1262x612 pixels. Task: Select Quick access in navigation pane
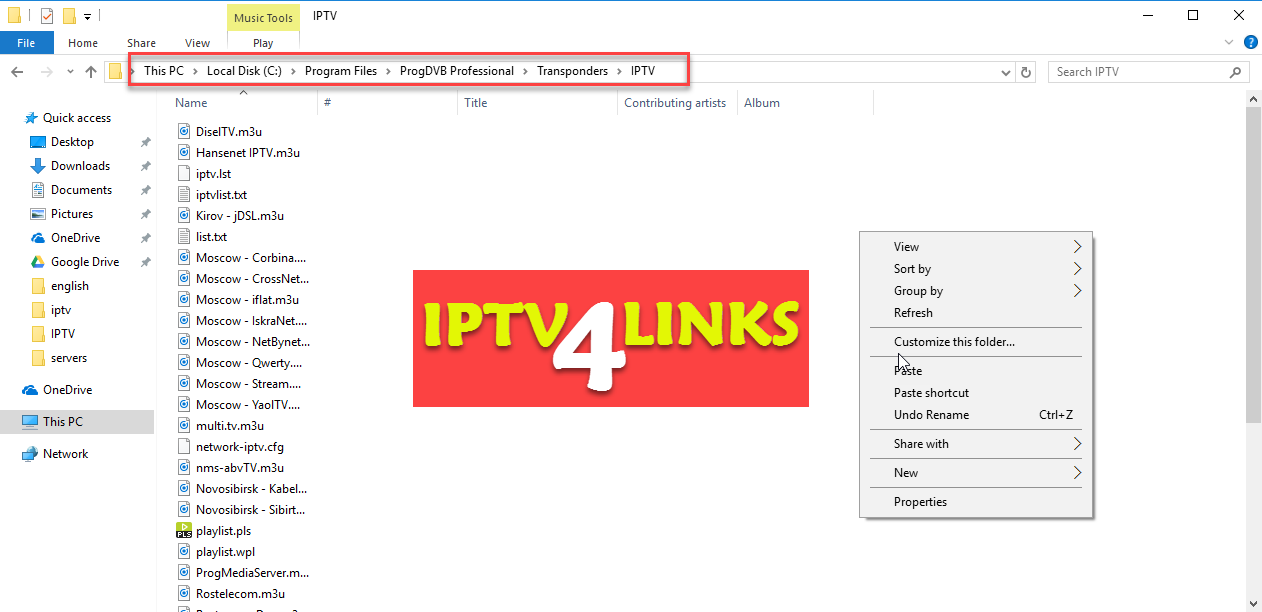(x=77, y=118)
